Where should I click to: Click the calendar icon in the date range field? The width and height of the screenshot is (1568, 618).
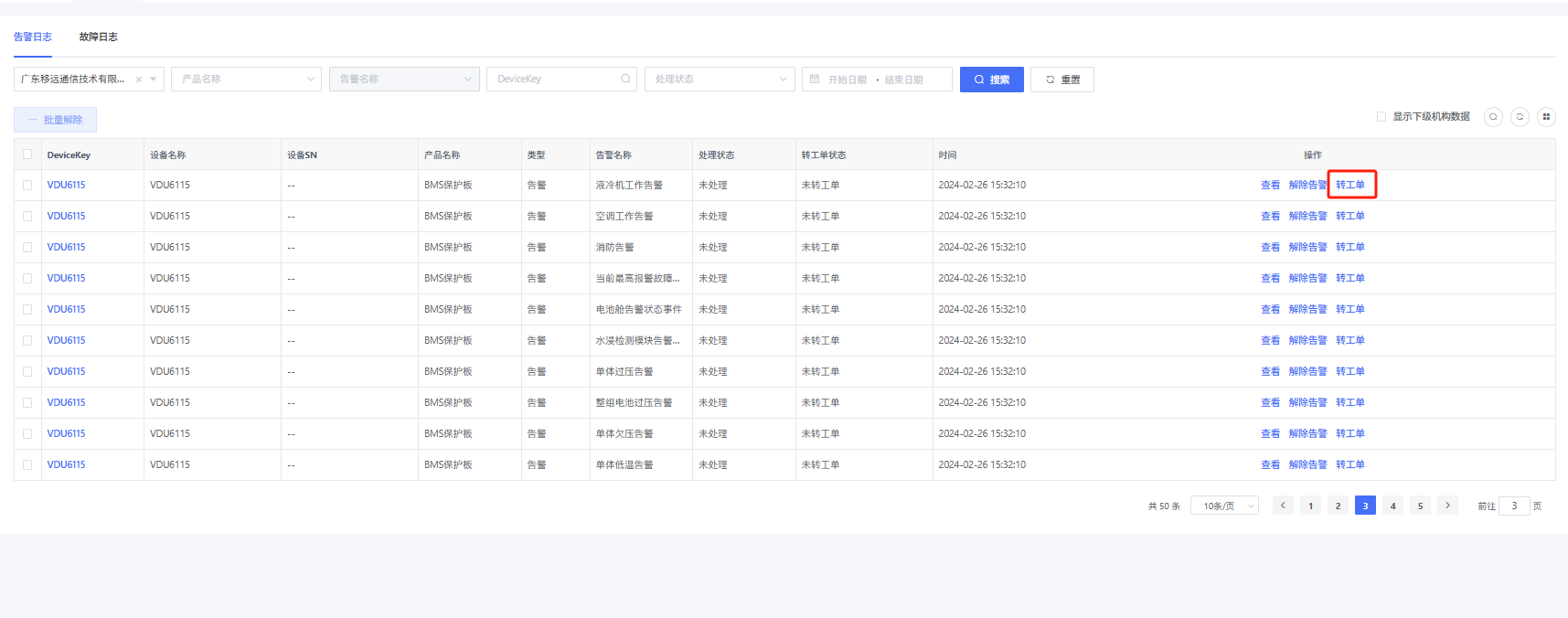click(x=815, y=80)
